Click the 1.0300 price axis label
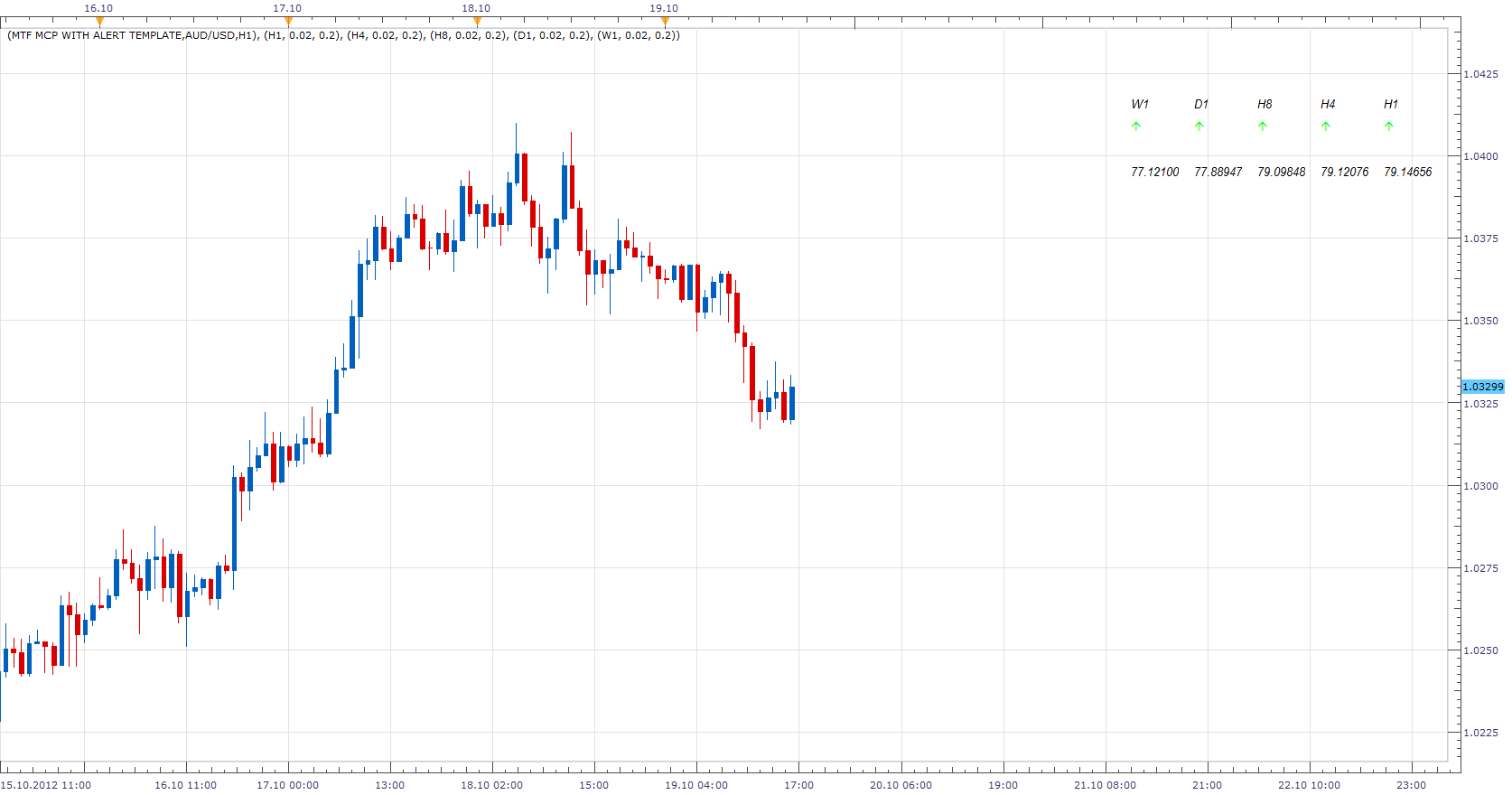Image resolution: width=1512 pixels, height=795 pixels. pos(1480,486)
